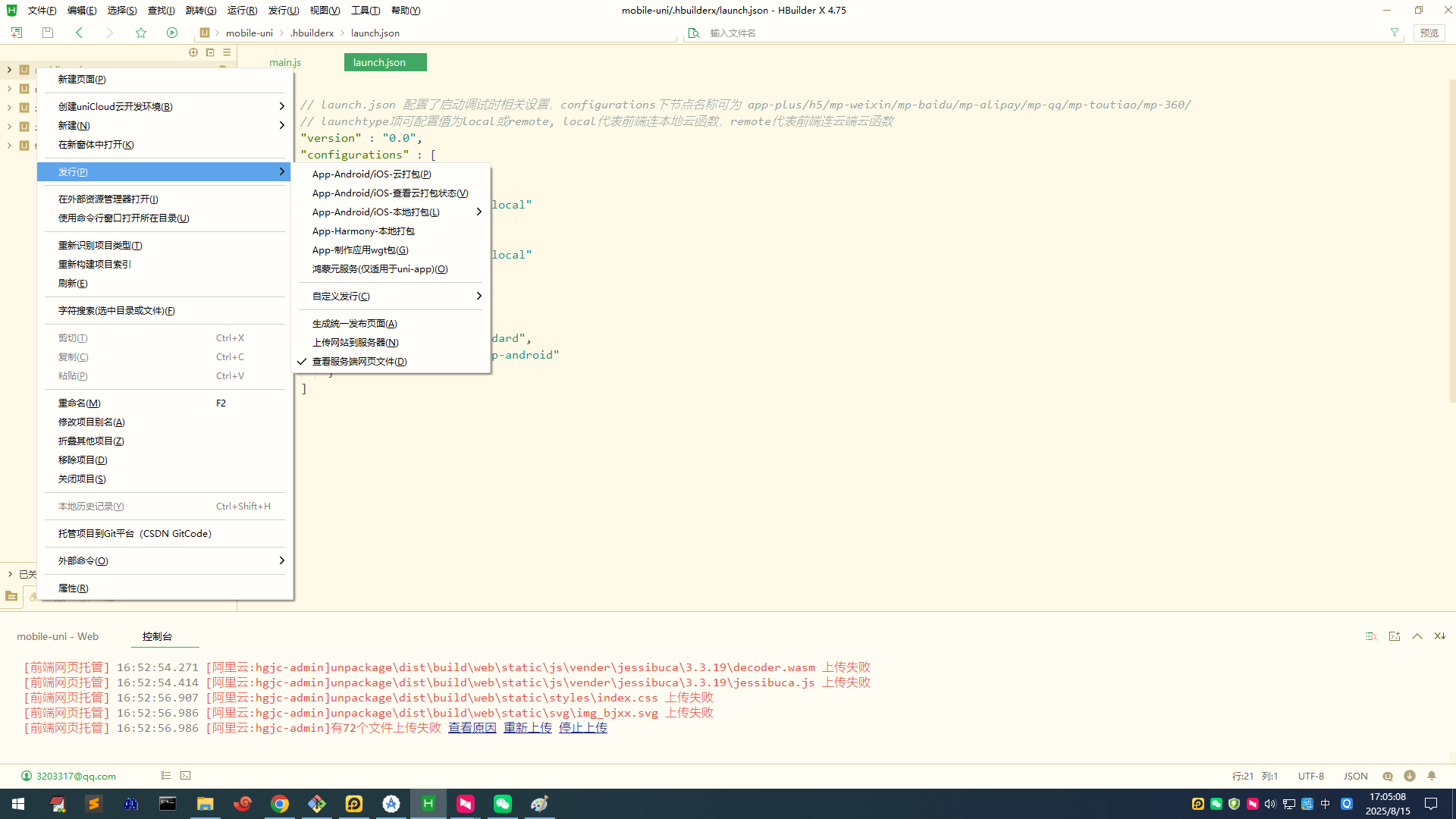Image resolution: width=1456 pixels, height=819 pixels.
Task: Go forward with the right arrow icon
Action: (110, 33)
